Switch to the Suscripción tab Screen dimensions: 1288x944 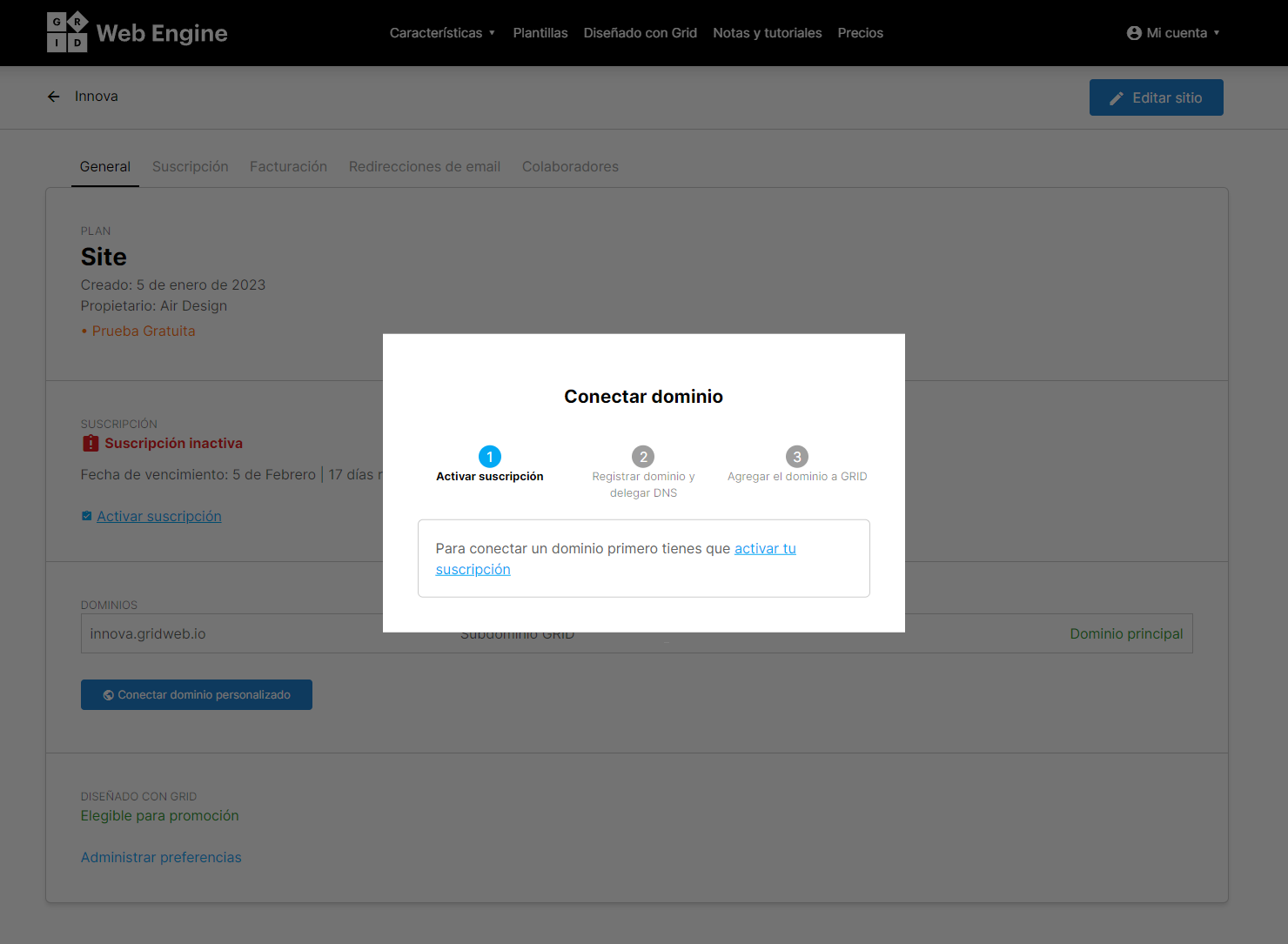click(x=191, y=167)
